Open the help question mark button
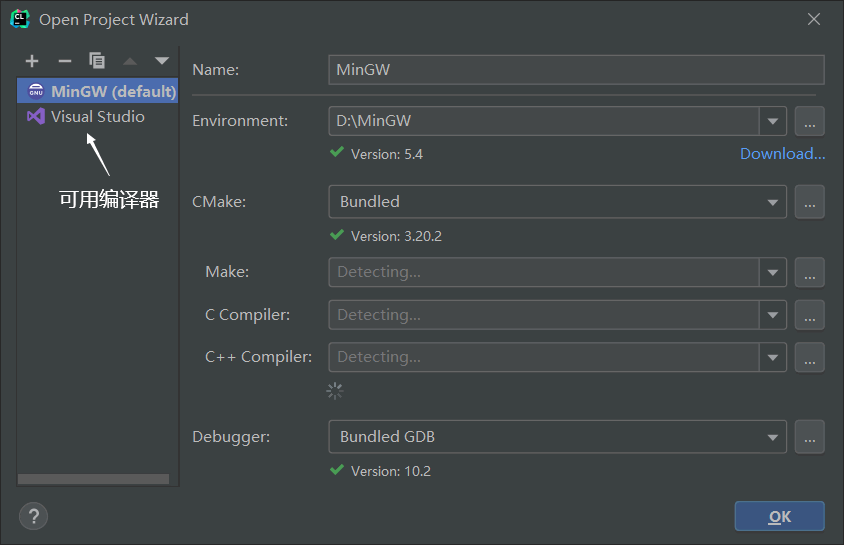This screenshot has height=545, width=844. [33, 516]
